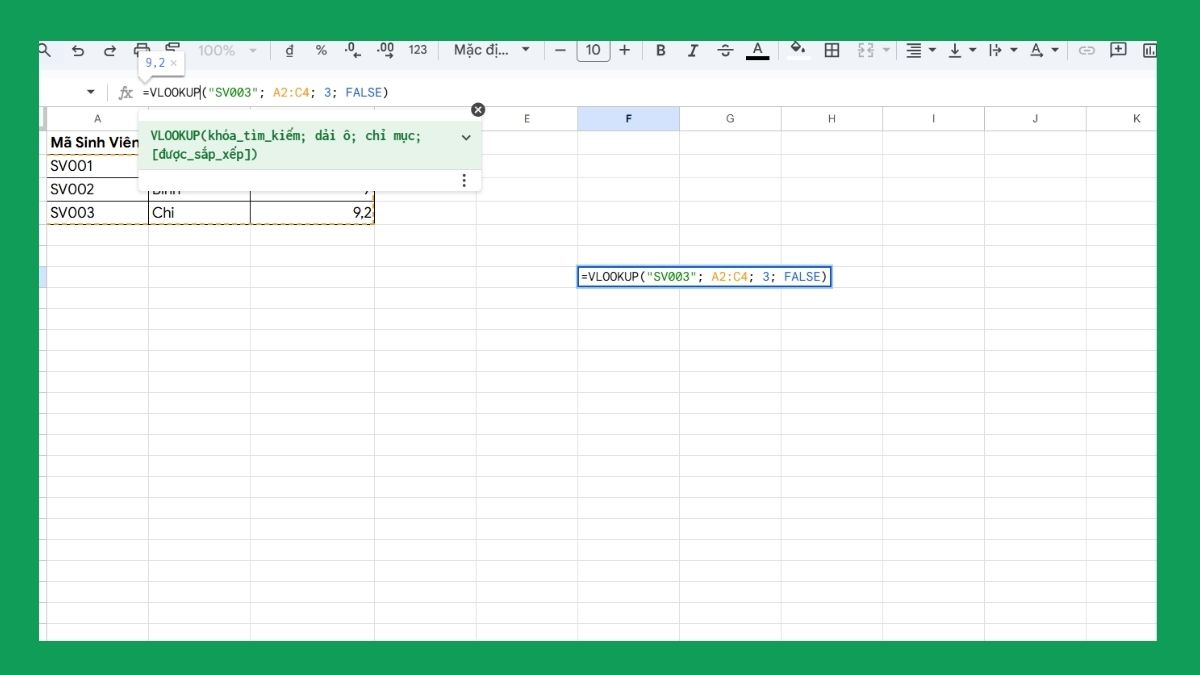Open the VLOOKUP help three-dot menu
1200x675 pixels.
pyautogui.click(x=464, y=180)
